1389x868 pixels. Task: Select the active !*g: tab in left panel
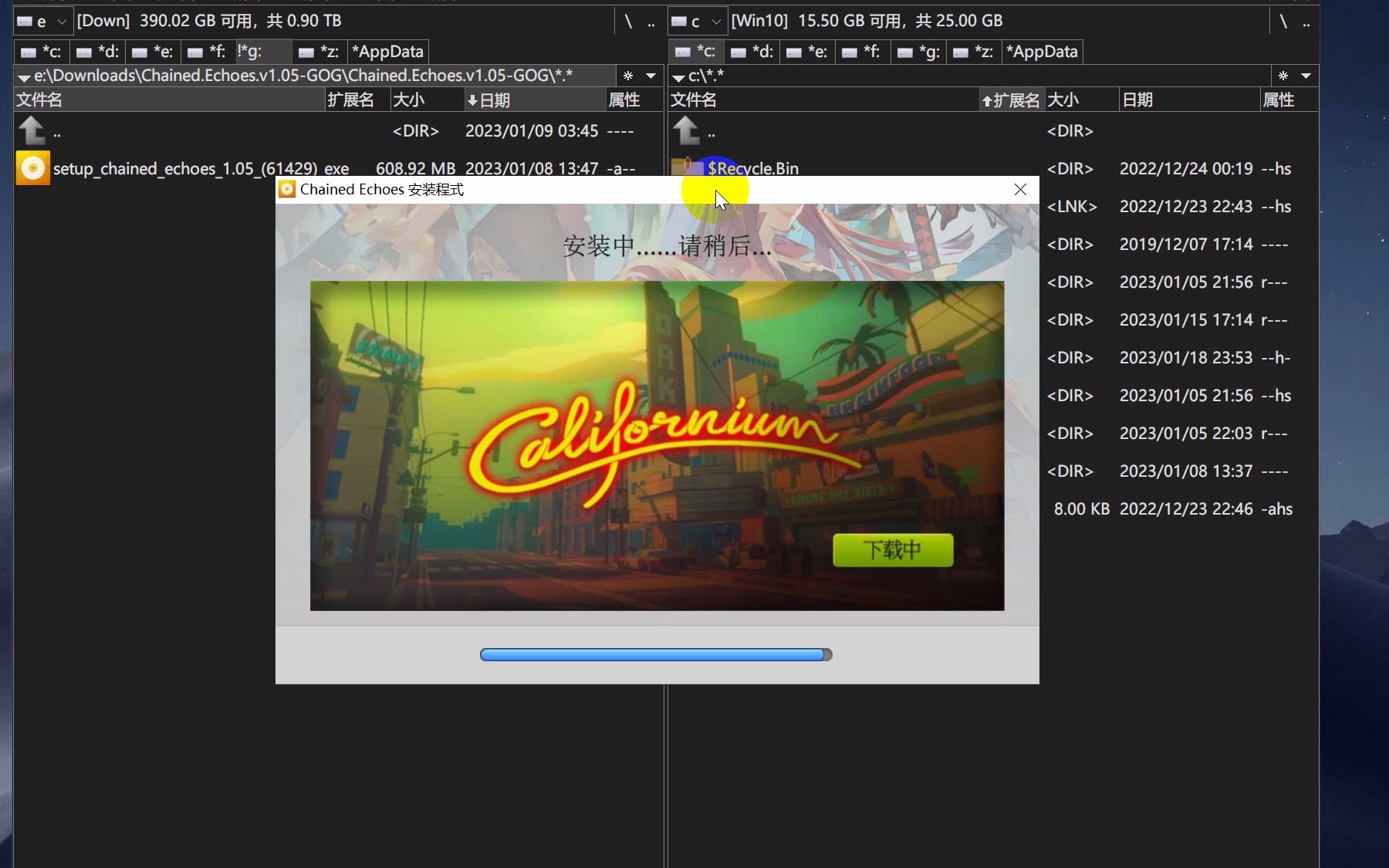[264, 52]
